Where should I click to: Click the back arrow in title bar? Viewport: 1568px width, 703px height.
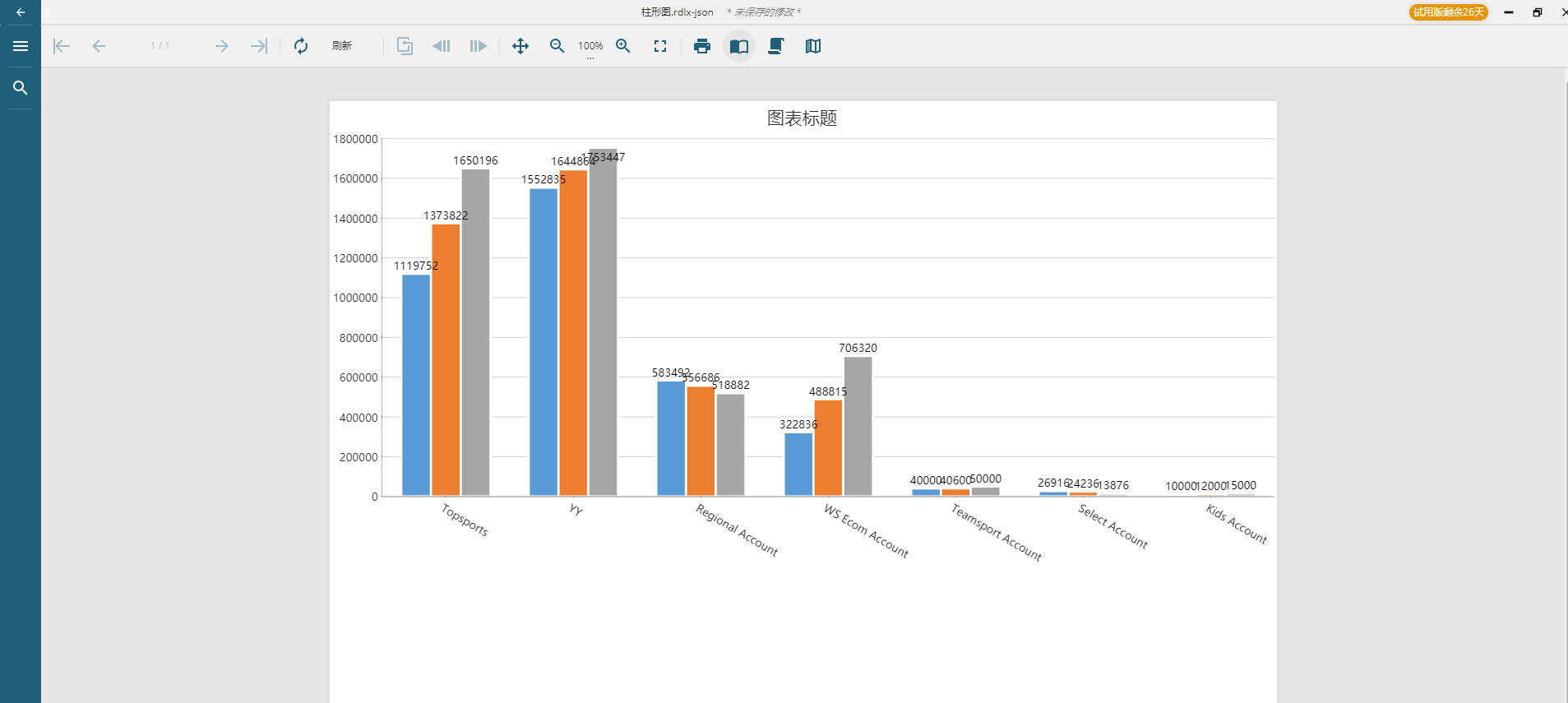(x=21, y=12)
